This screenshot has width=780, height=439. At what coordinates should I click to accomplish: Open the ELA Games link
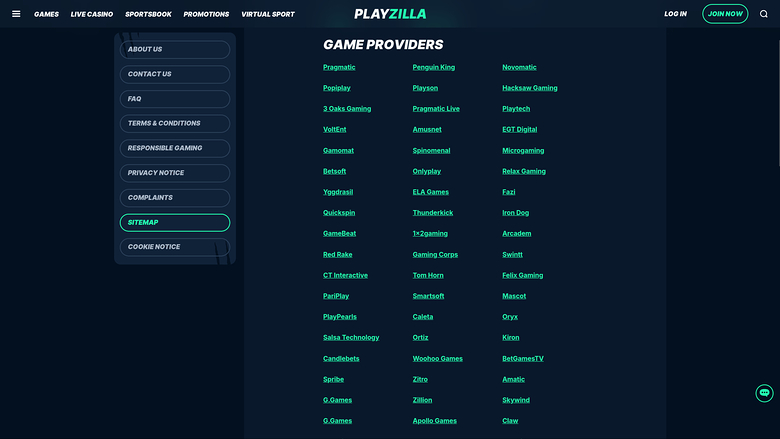(430, 192)
